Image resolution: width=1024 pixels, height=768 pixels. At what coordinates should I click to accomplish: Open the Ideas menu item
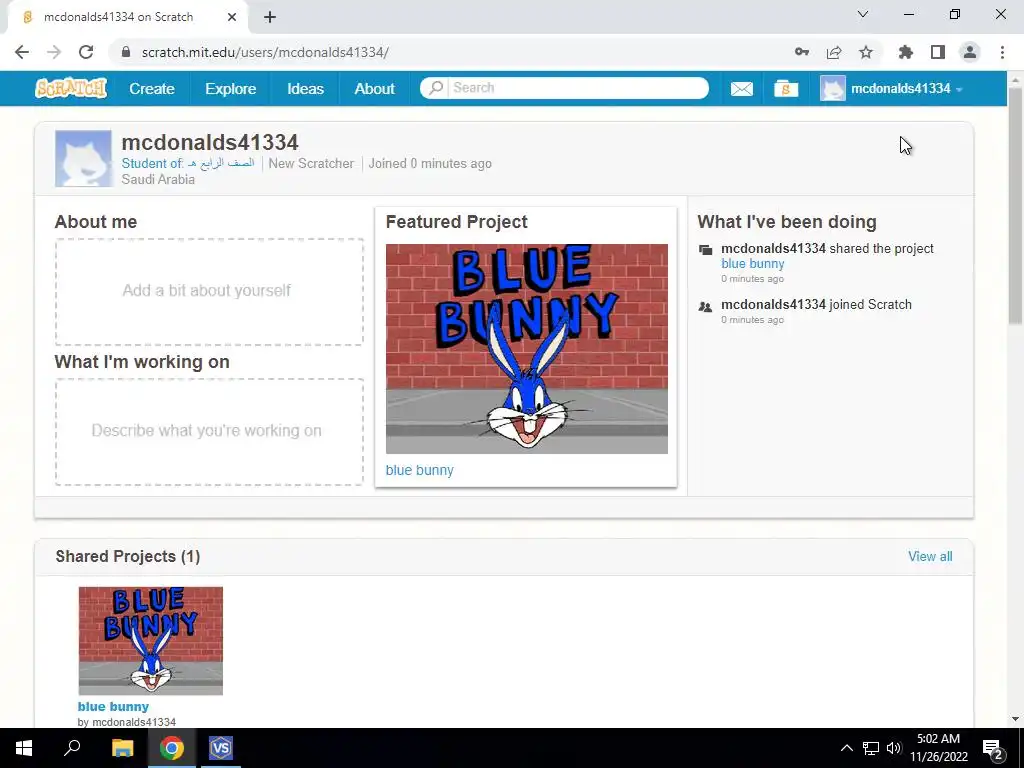(306, 89)
